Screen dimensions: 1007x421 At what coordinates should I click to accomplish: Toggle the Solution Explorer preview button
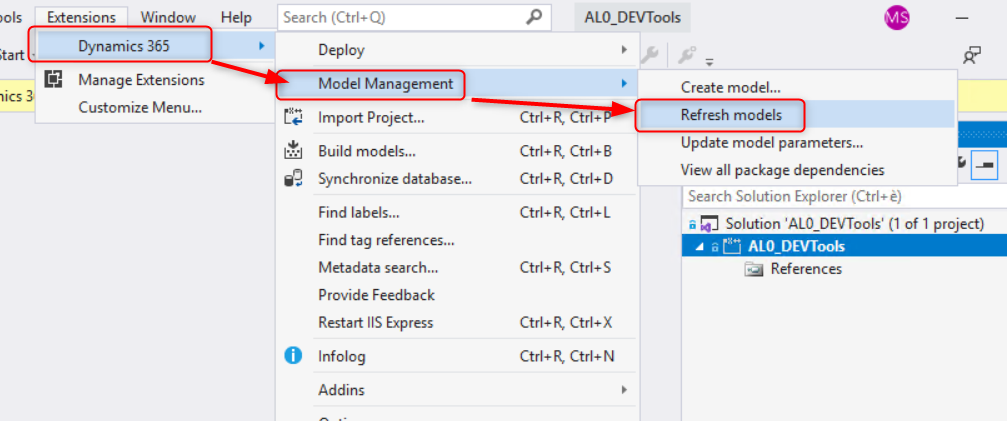[985, 164]
